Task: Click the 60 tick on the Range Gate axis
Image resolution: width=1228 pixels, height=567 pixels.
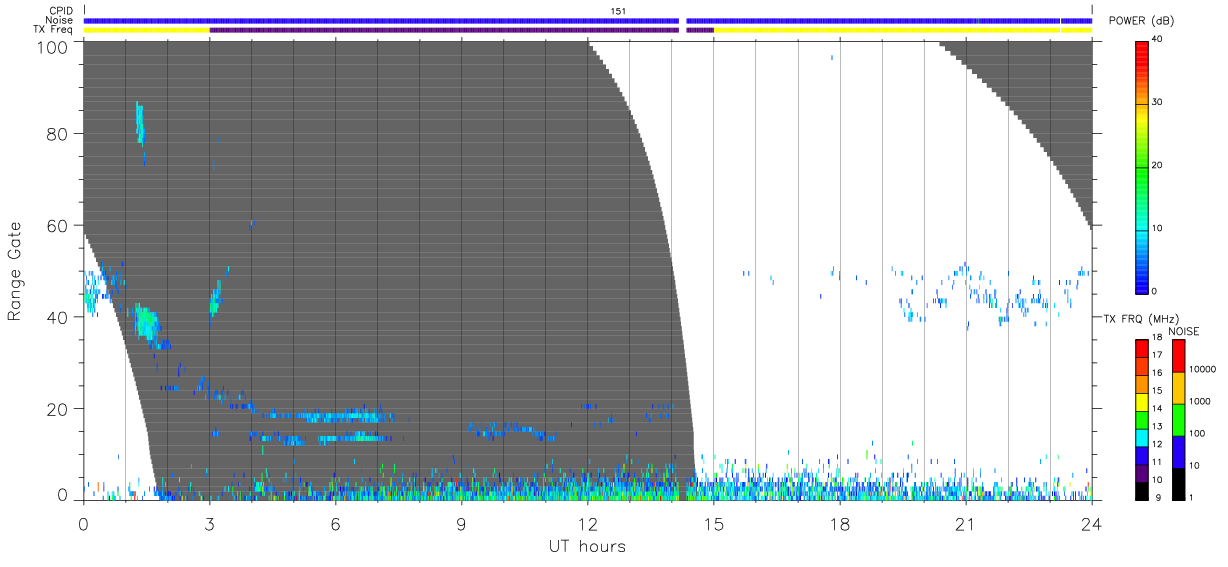Action: click(x=58, y=225)
